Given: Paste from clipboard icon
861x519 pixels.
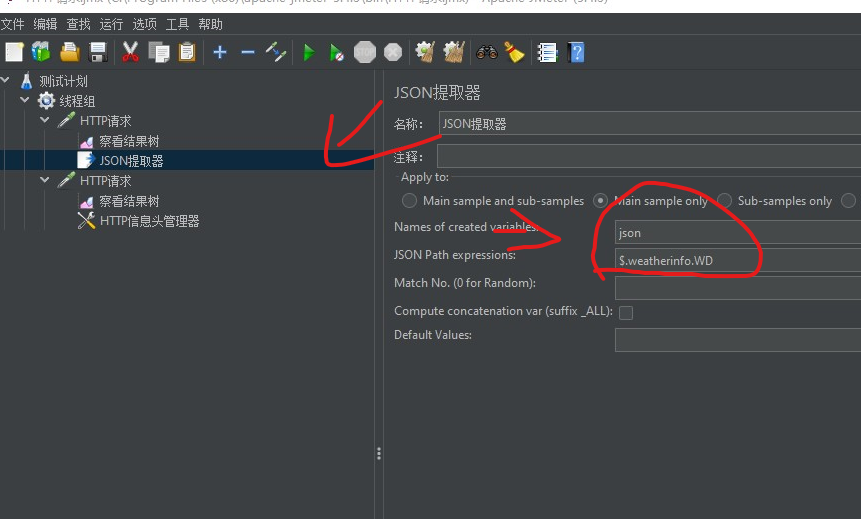Looking at the screenshot, I should (187, 53).
